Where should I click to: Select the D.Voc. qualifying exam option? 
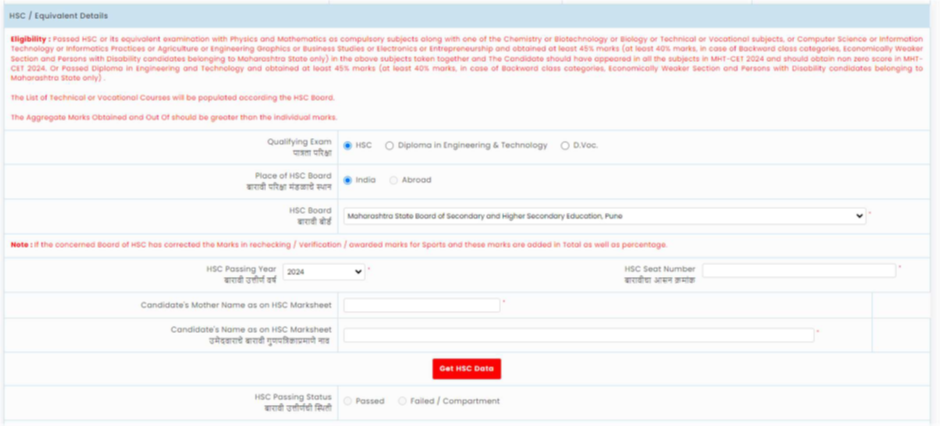click(x=565, y=145)
